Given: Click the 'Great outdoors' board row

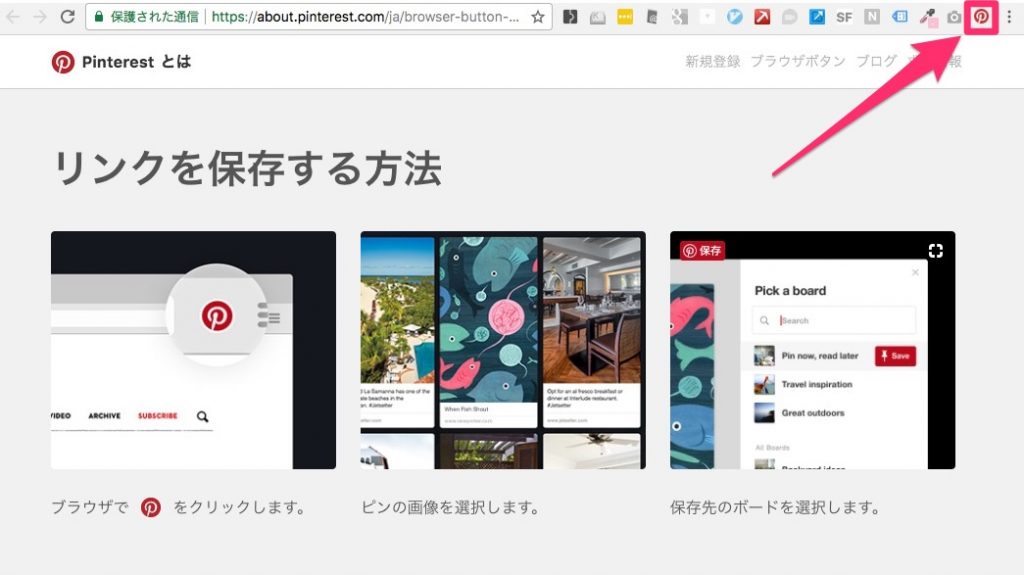Looking at the screenshot, I should tap(834, 413).
